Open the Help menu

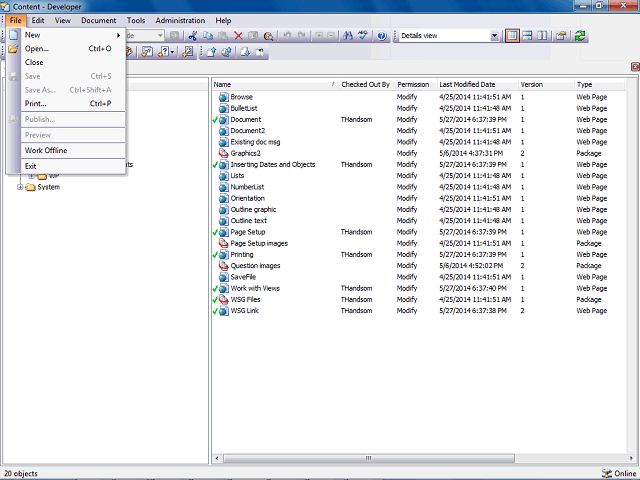point(223,20)
